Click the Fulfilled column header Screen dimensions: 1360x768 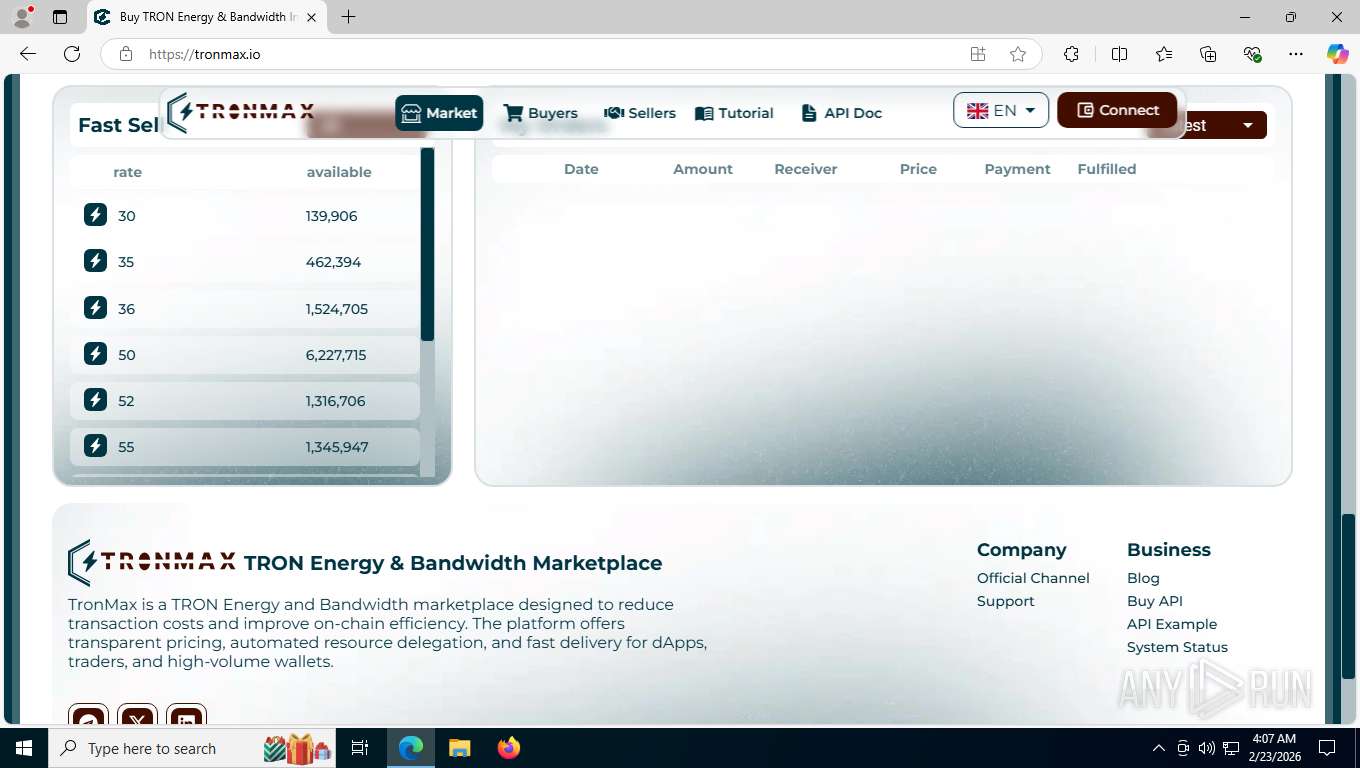click(x=1107, y=169)
